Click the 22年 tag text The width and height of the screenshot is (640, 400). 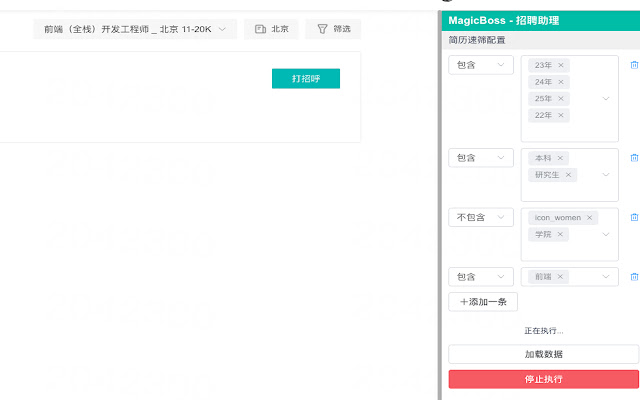(x=543, y=116)
